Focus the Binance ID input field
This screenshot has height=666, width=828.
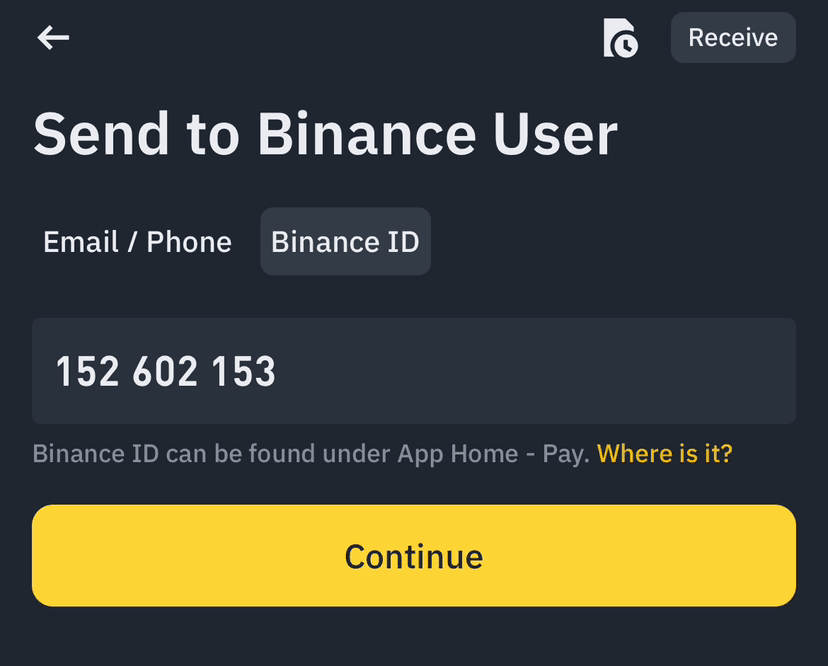414,371
